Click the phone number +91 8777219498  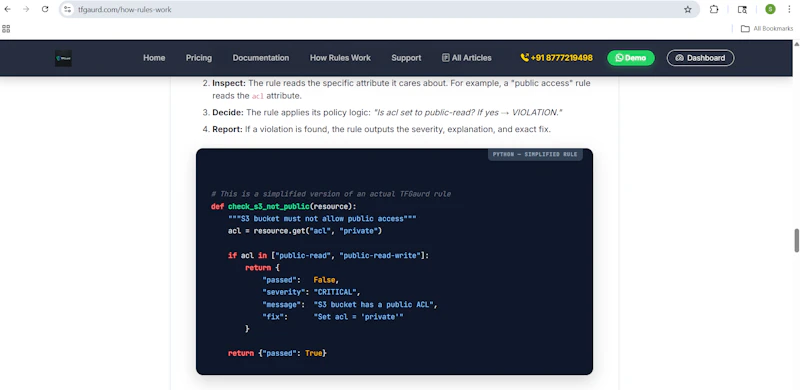[x=557, y=58]
